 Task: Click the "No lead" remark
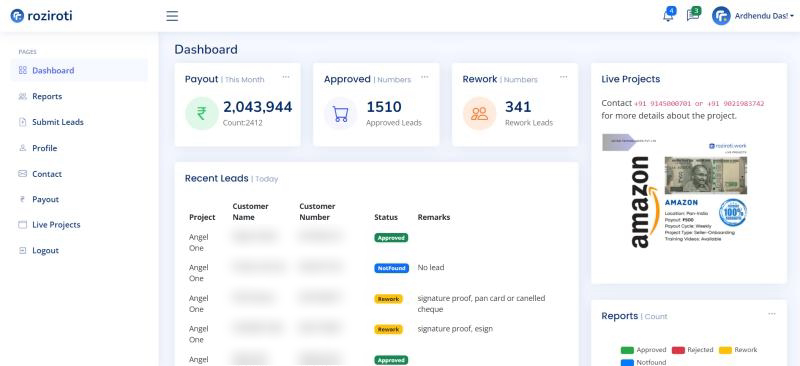[x=431, y=267]
